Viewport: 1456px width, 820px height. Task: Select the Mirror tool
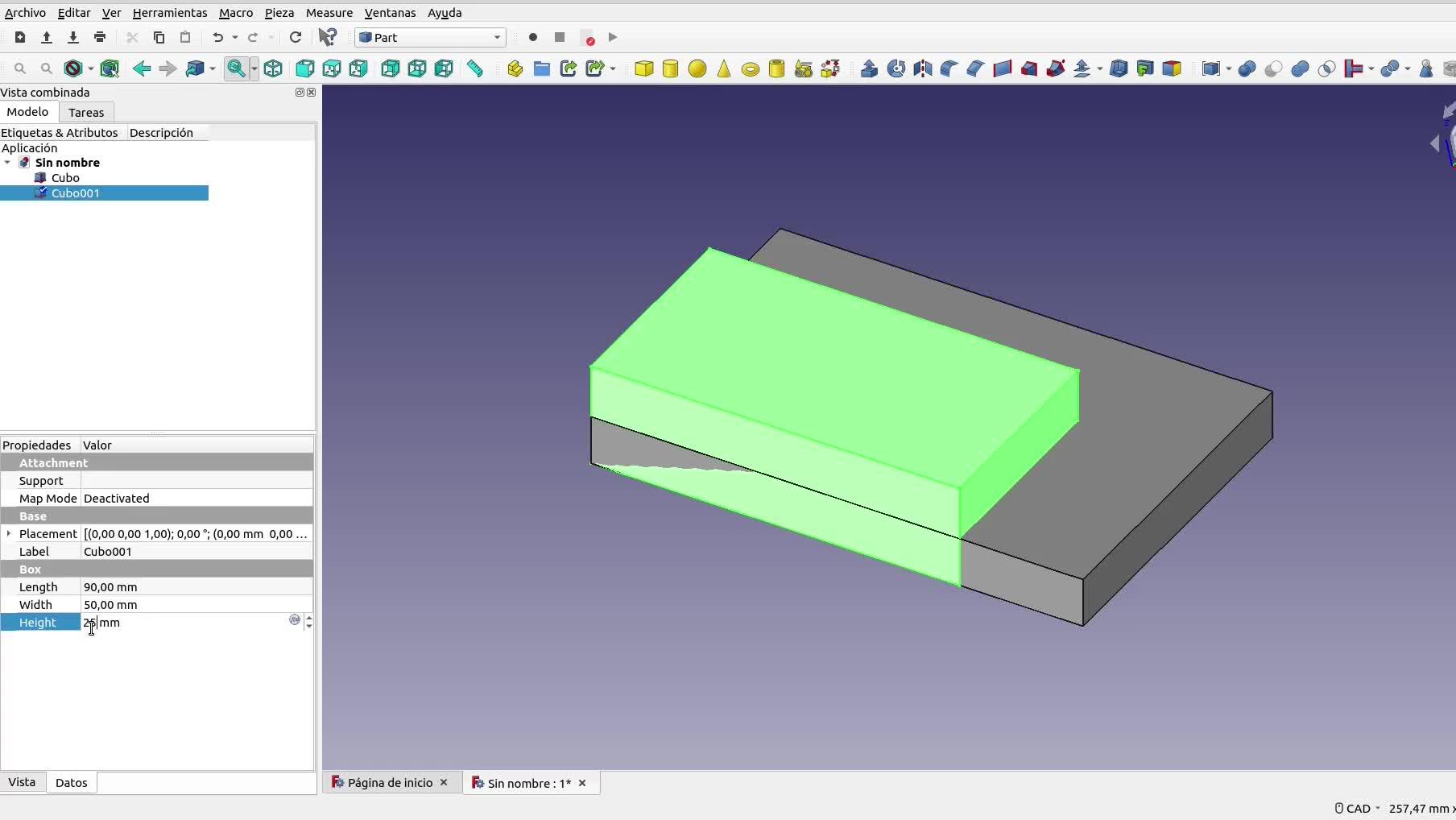pyautogui.click(x=923, y=69)
